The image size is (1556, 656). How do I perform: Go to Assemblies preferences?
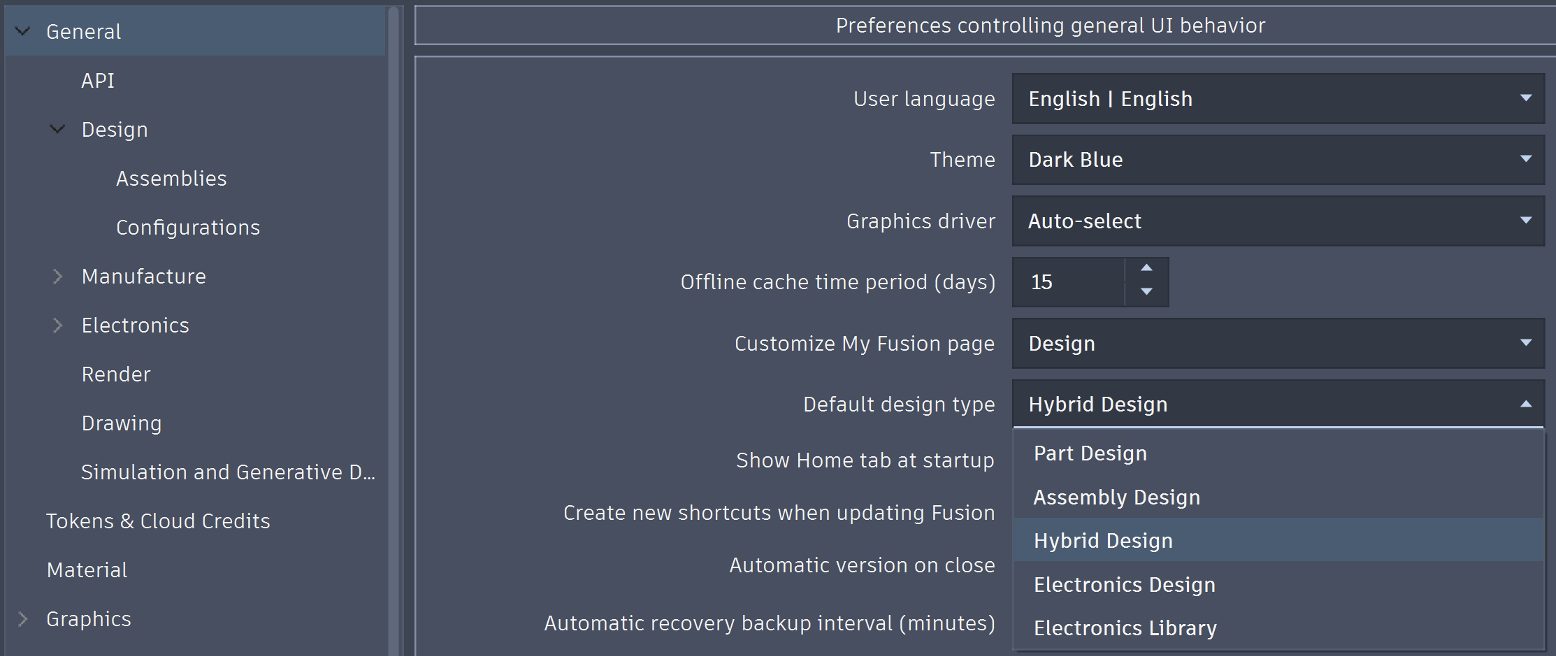click(171, 179)
